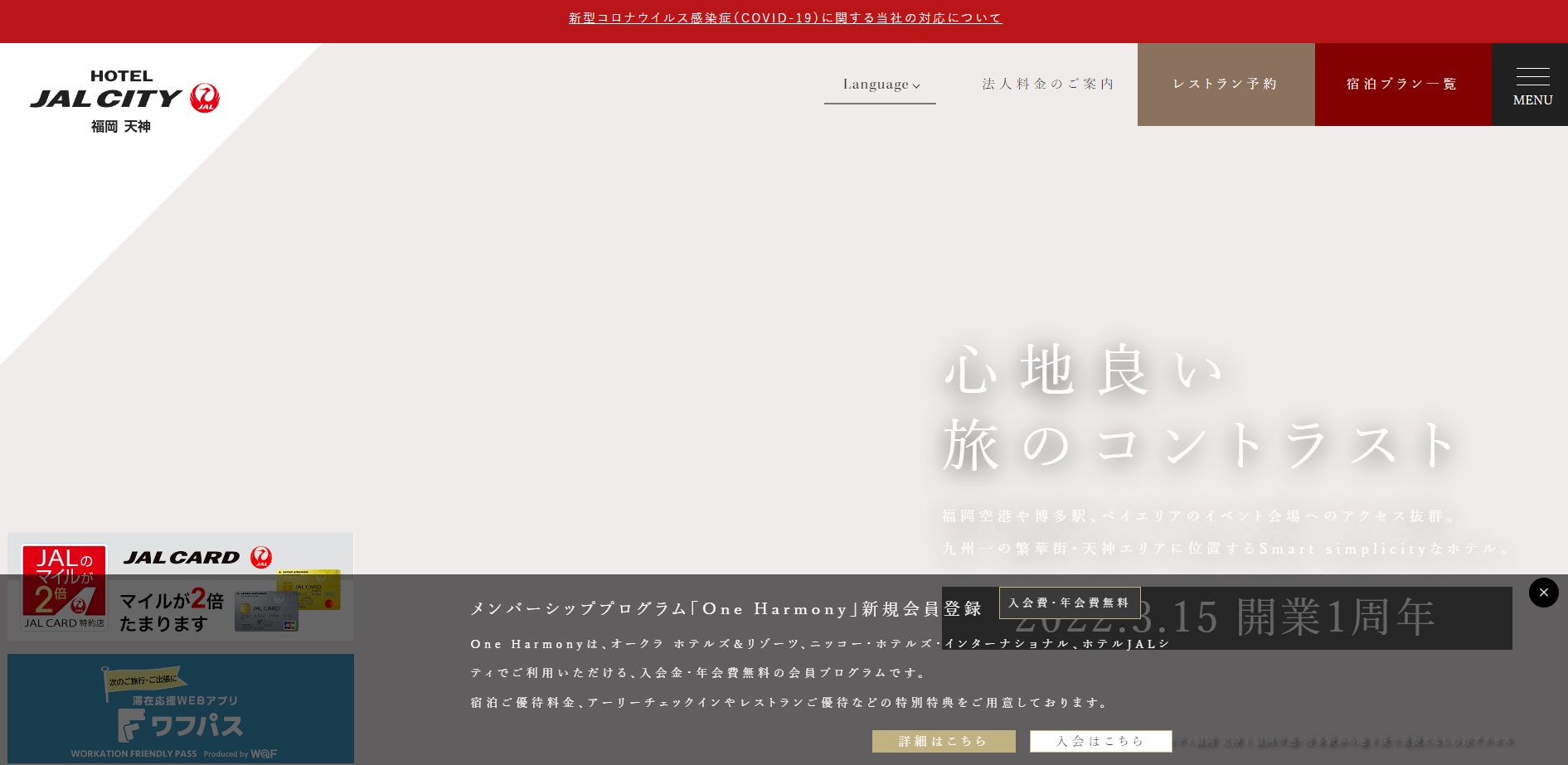Open the hamburger MENU icon
The height and width of the screenshot is (765, 1568).
[1531, 85]
